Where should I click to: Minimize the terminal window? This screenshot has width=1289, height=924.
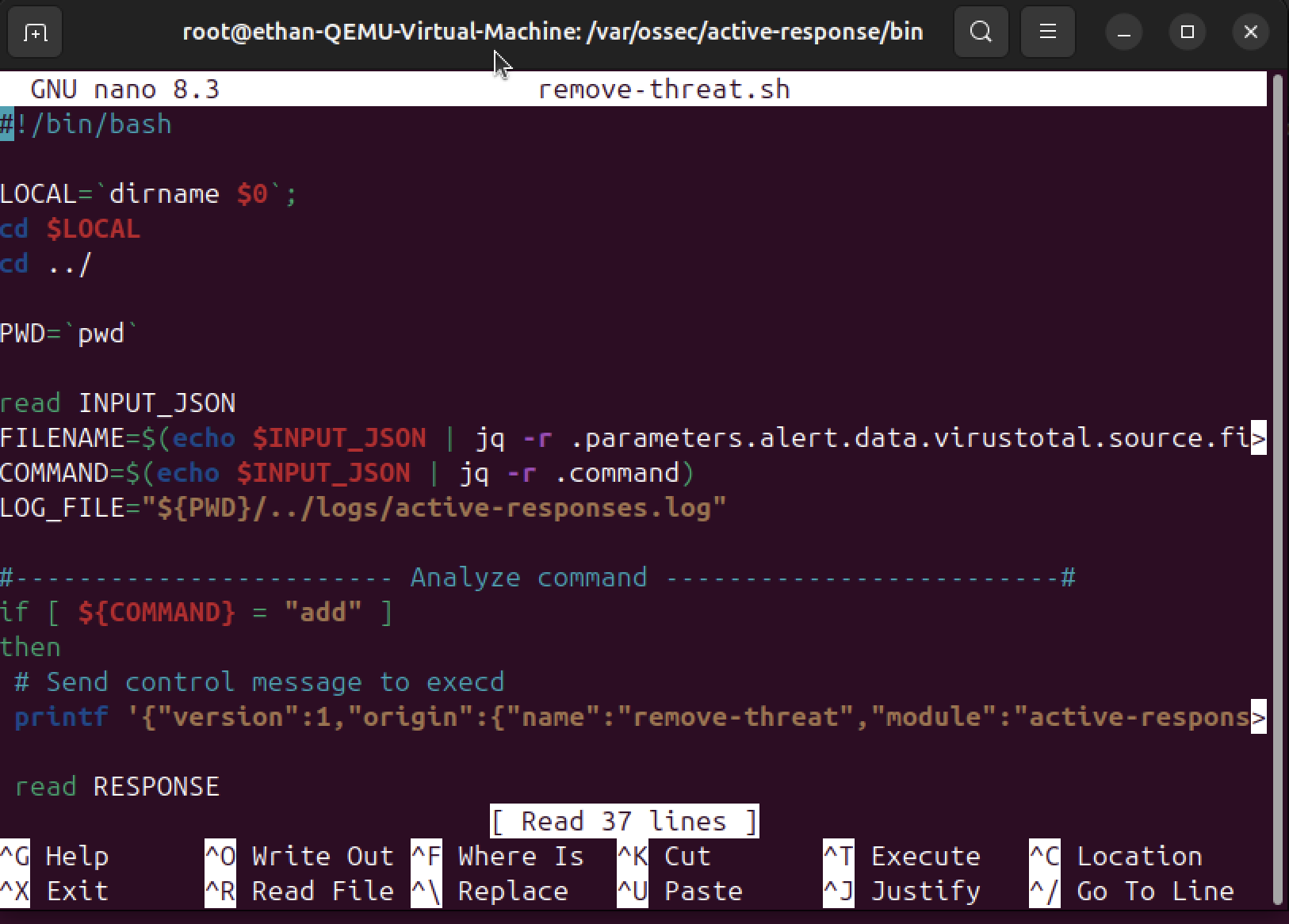(x=1123, y=32)
